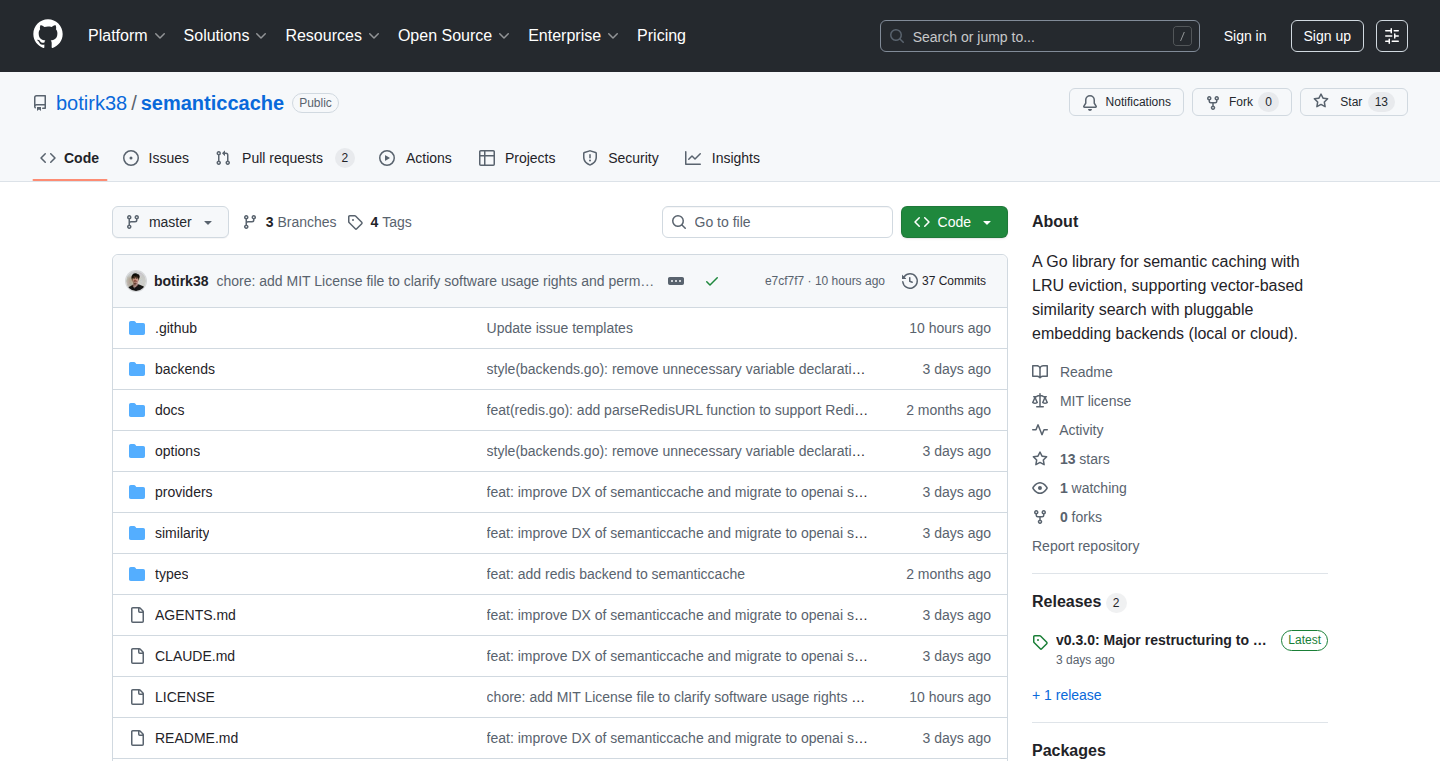Open the options folder icon
Viewport: 1440px width, 761px height.
click(137, 451)
